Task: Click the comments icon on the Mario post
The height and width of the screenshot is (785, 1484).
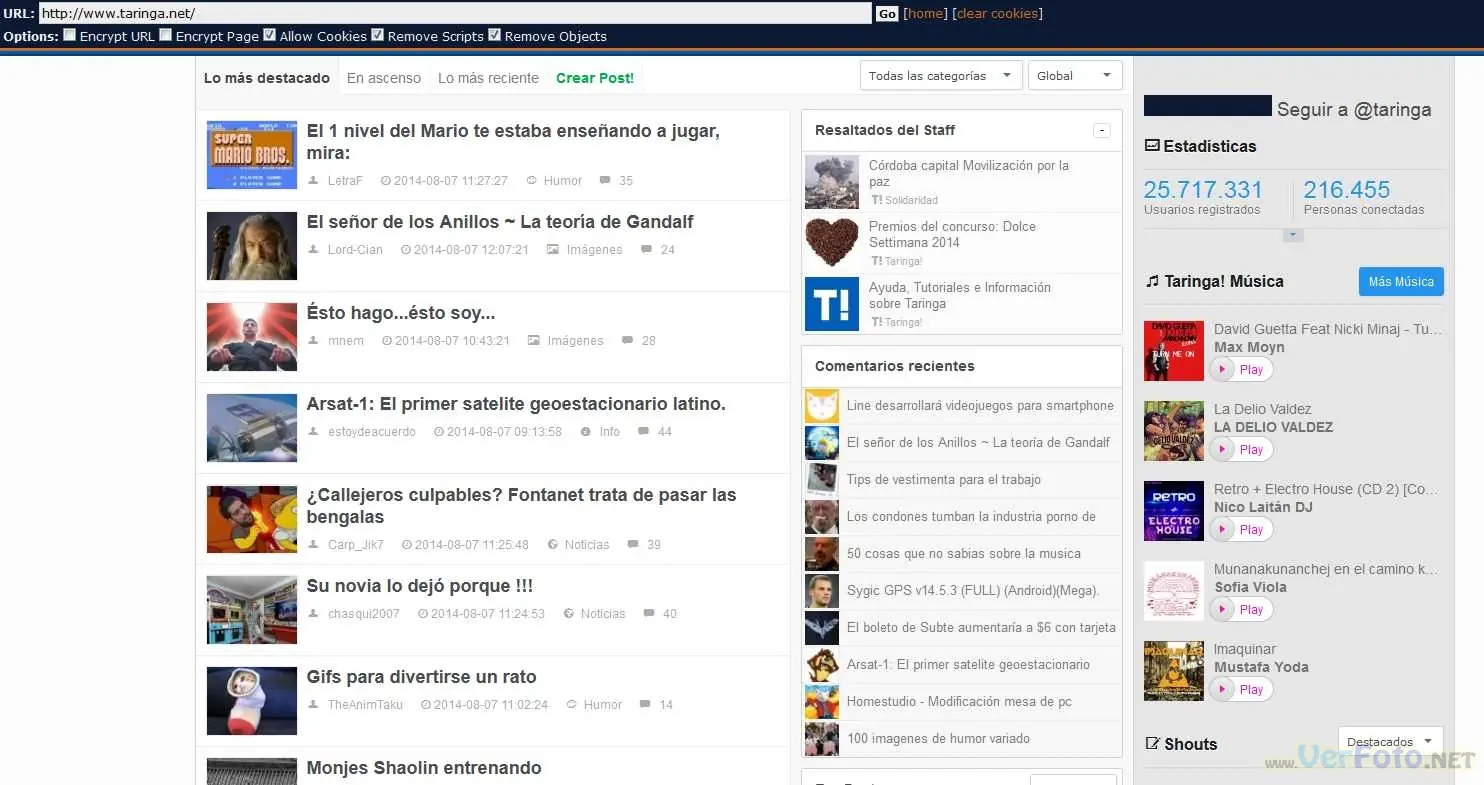Action: [x=604, y=181]
